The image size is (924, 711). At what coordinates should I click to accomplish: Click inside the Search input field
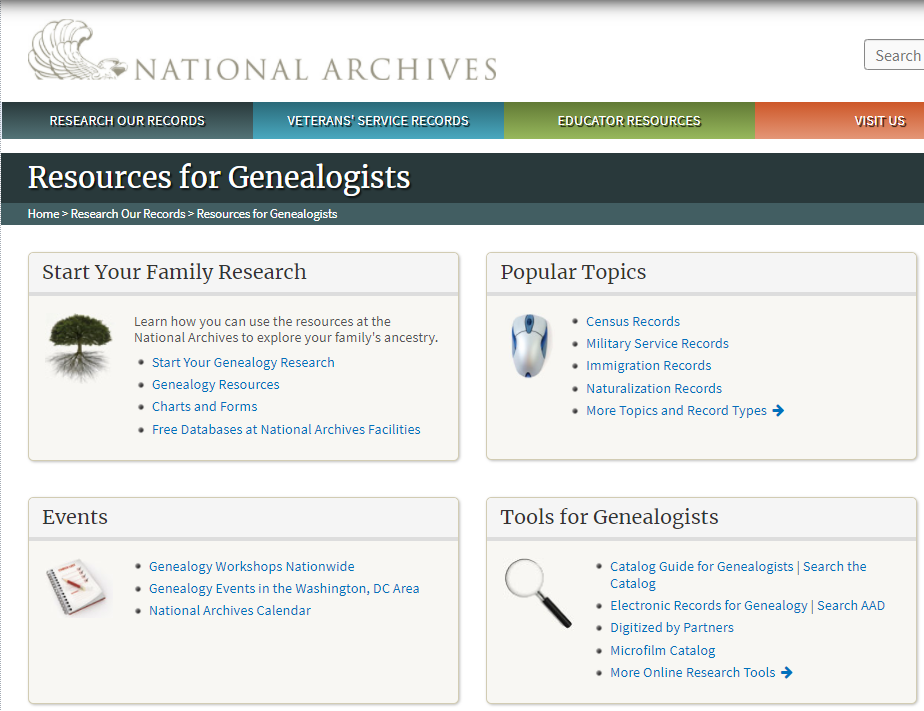[x=896, y=56]
